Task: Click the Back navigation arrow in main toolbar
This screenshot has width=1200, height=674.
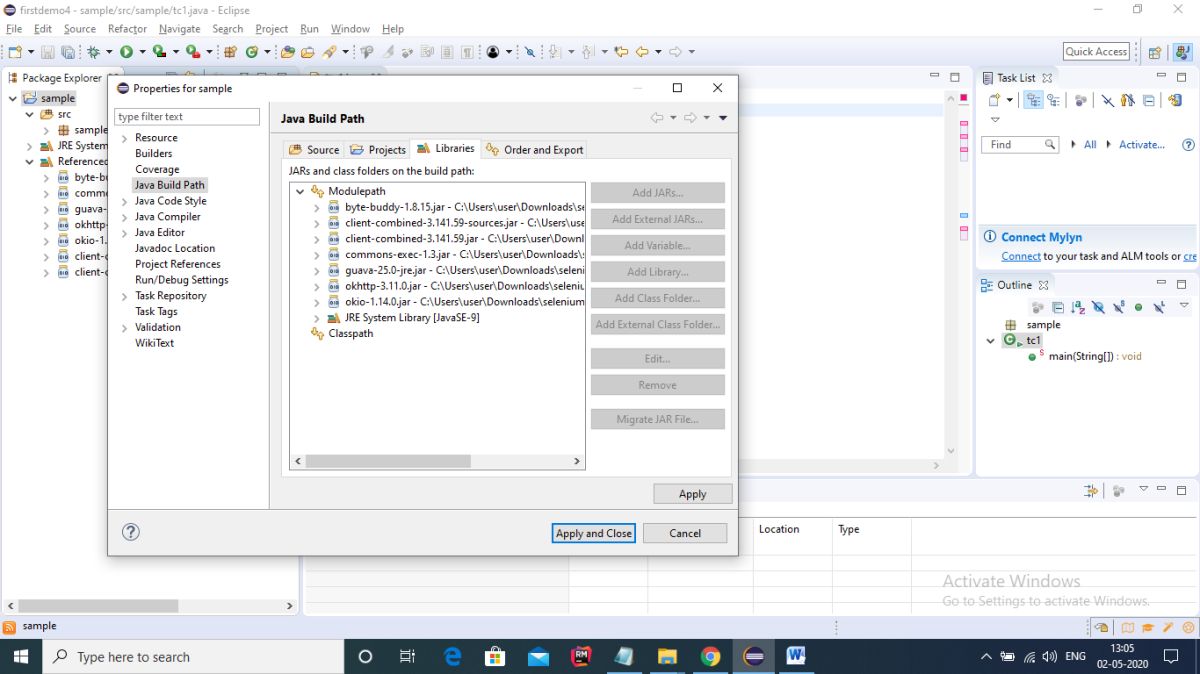Action: 642,52
